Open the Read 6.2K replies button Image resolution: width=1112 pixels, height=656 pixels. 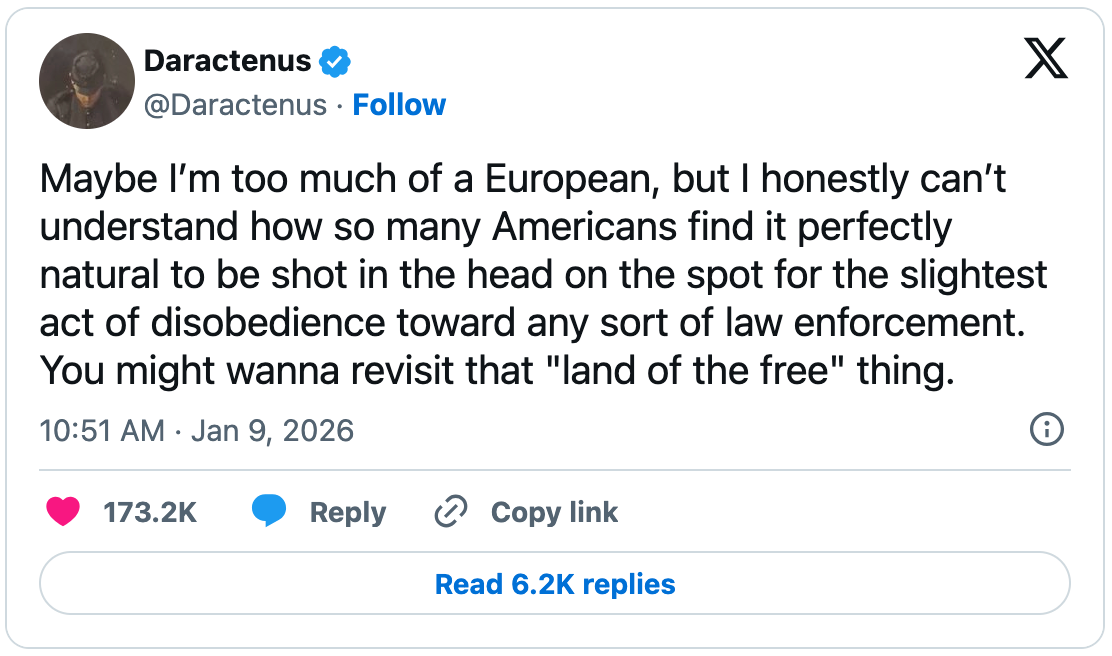554,584
